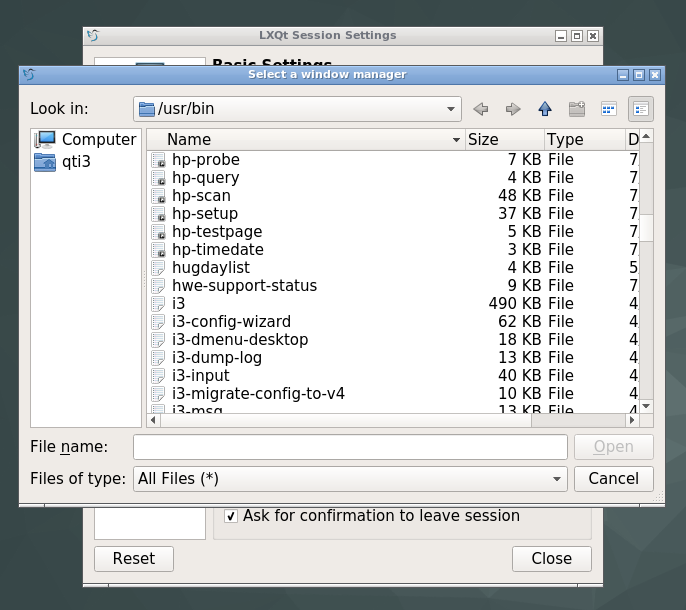Select the file named hp-query
The width and height of the screenshot is (686, 610).
[x=206, y=178]
